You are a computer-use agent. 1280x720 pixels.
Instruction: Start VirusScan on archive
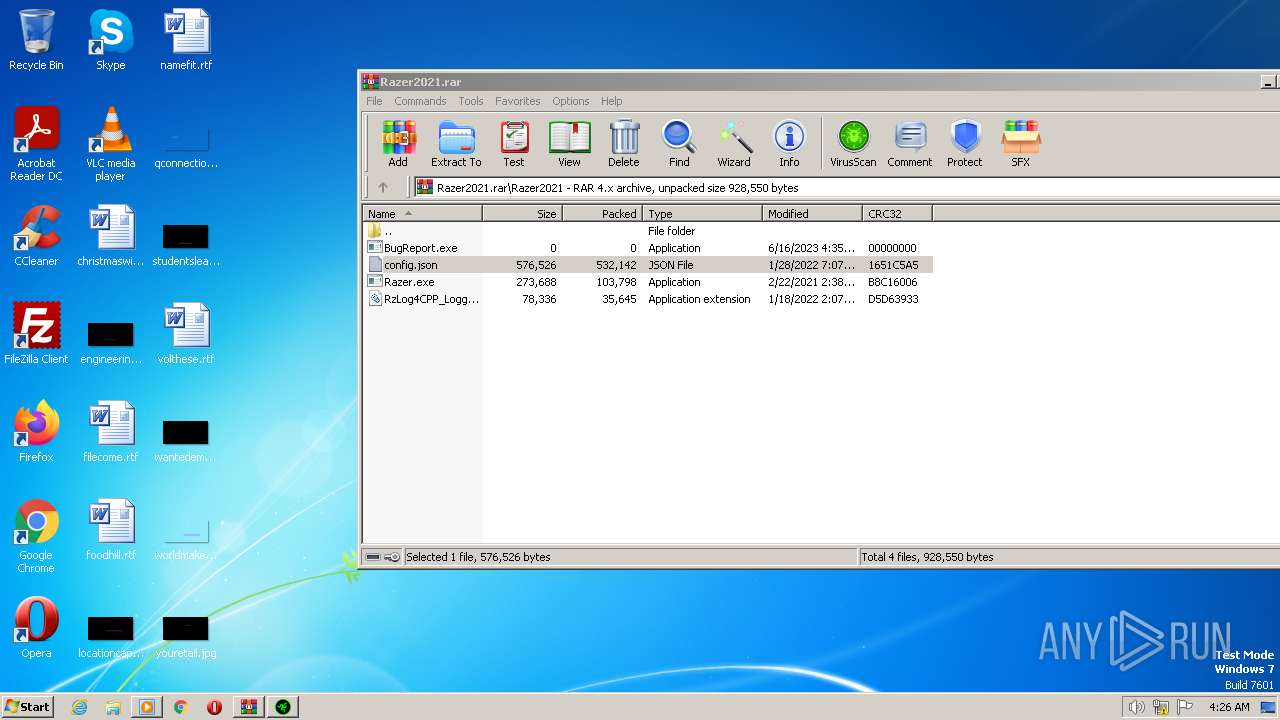click(x=853, y=143)
